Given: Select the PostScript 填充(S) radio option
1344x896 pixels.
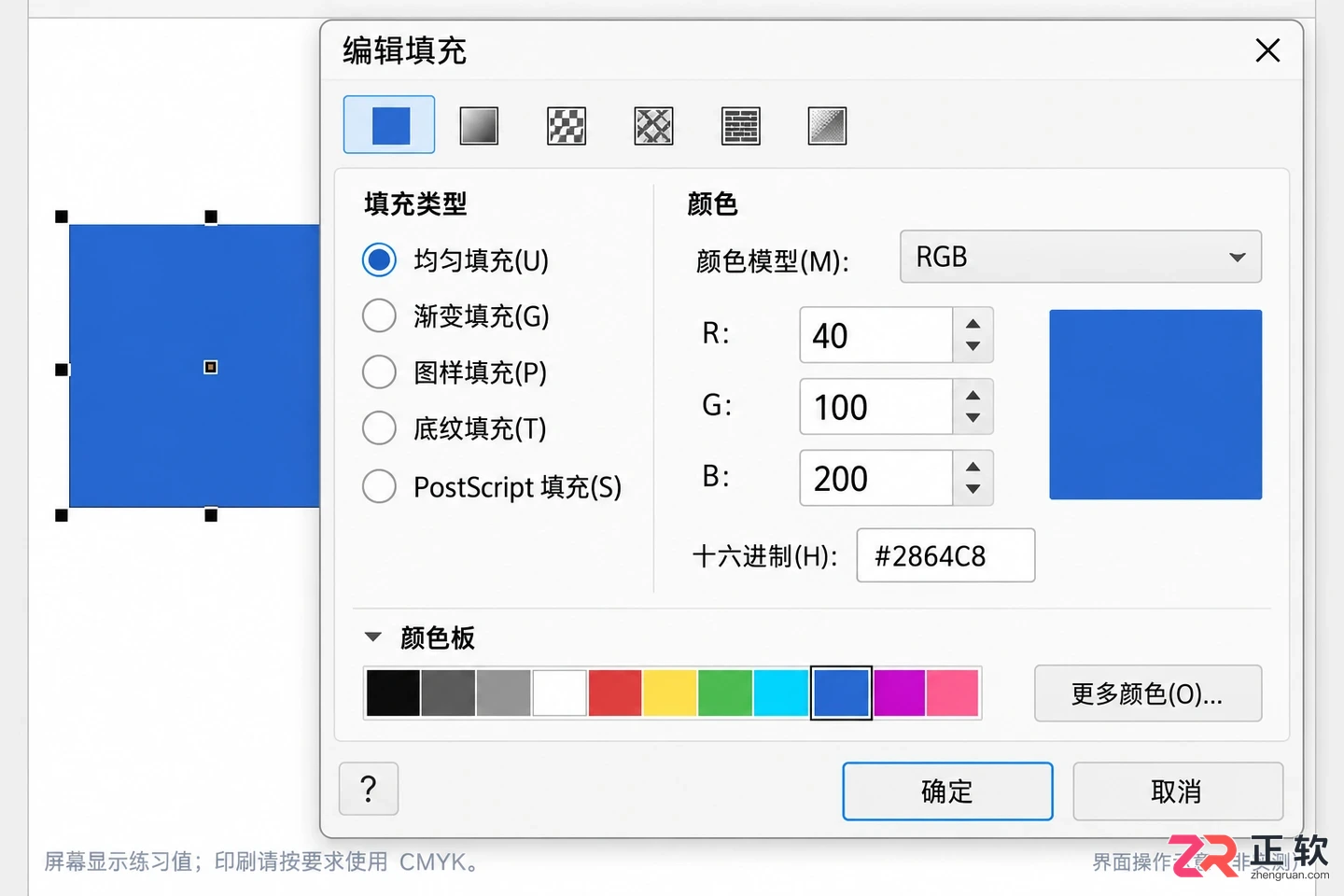Looking at the screenshot, I should click(379, 485).
